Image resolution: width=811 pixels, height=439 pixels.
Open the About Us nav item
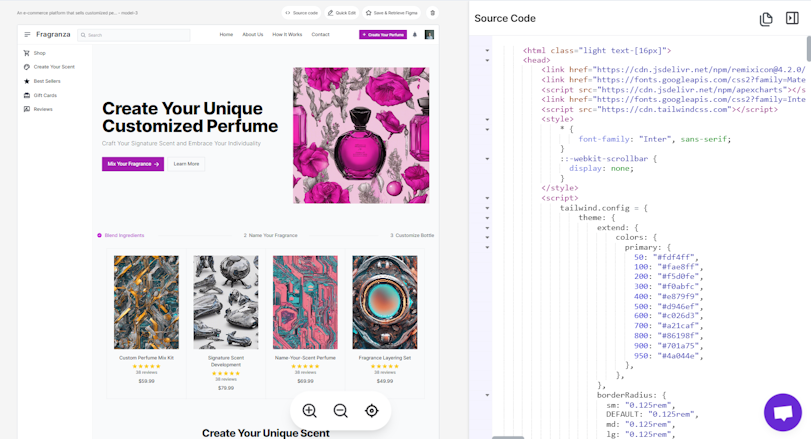point(253,35)
